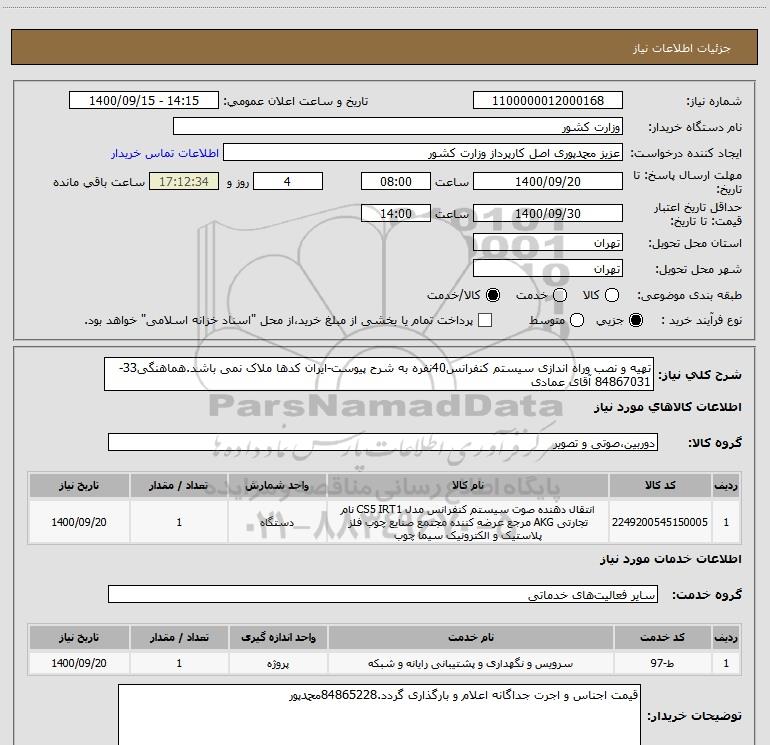Click the کد خدمت column header
This screenshot has height=745, width=770.
[x=662, y=637]
